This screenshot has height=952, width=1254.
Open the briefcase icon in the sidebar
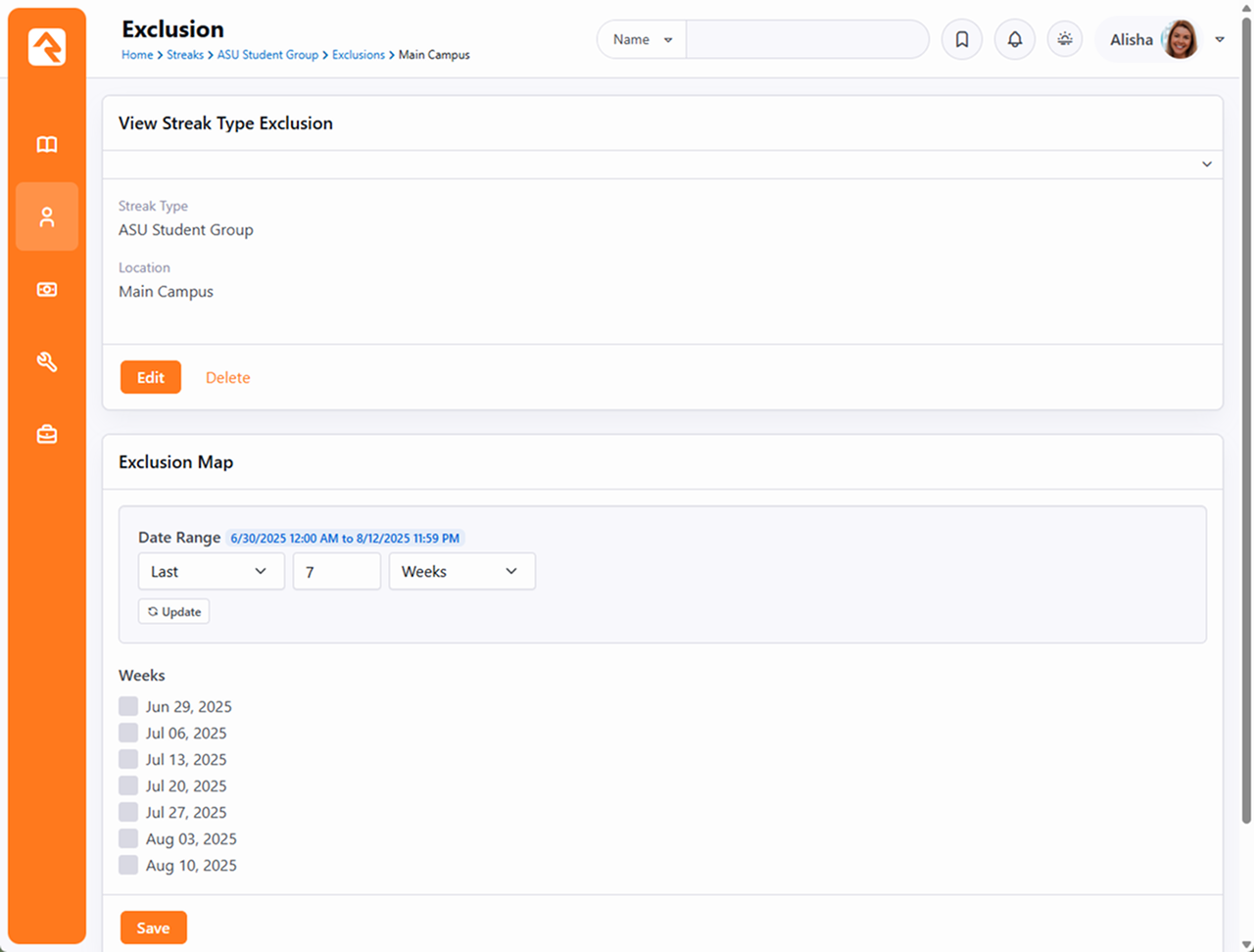point(47,434)
